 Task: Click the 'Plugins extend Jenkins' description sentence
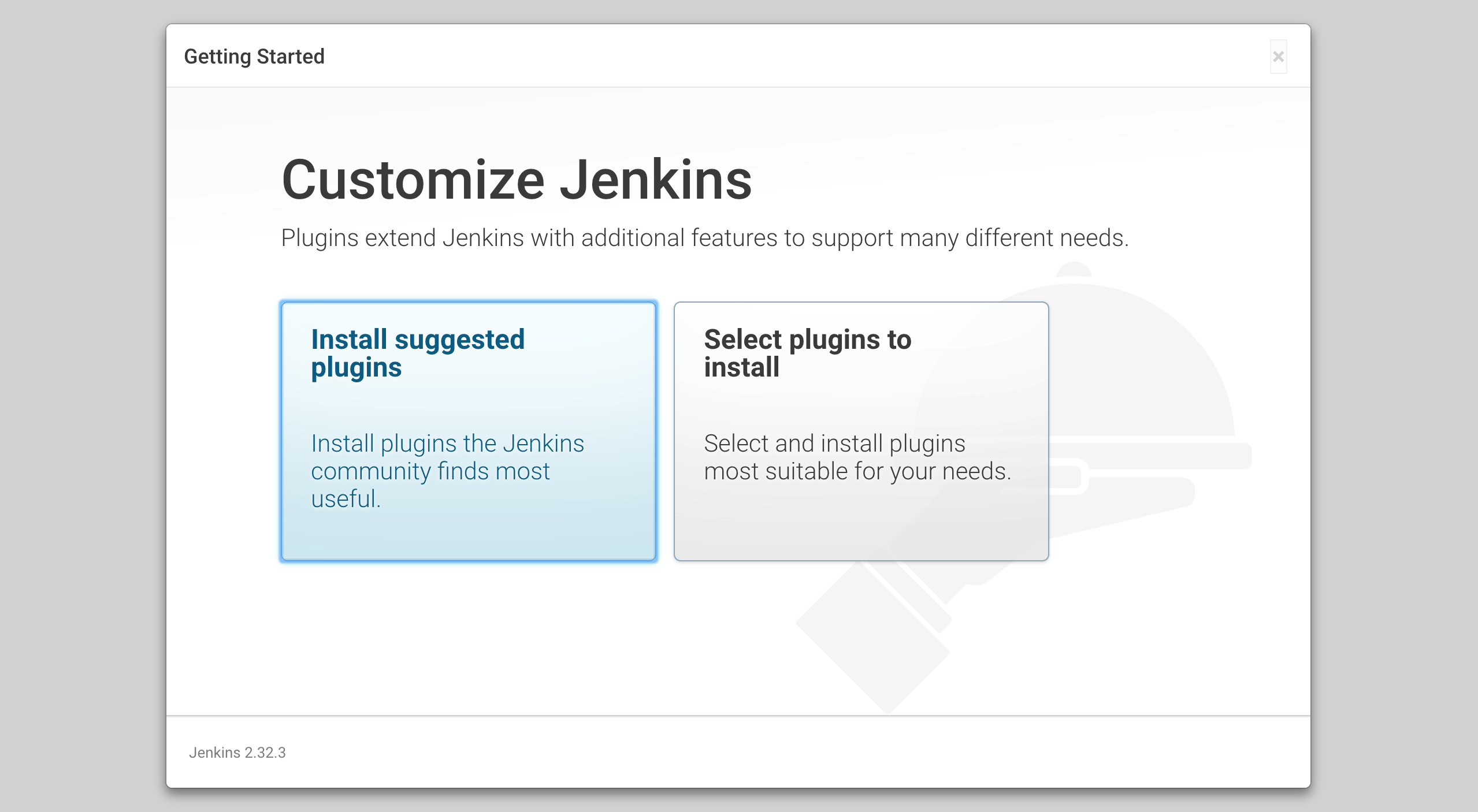click(704, 238)
